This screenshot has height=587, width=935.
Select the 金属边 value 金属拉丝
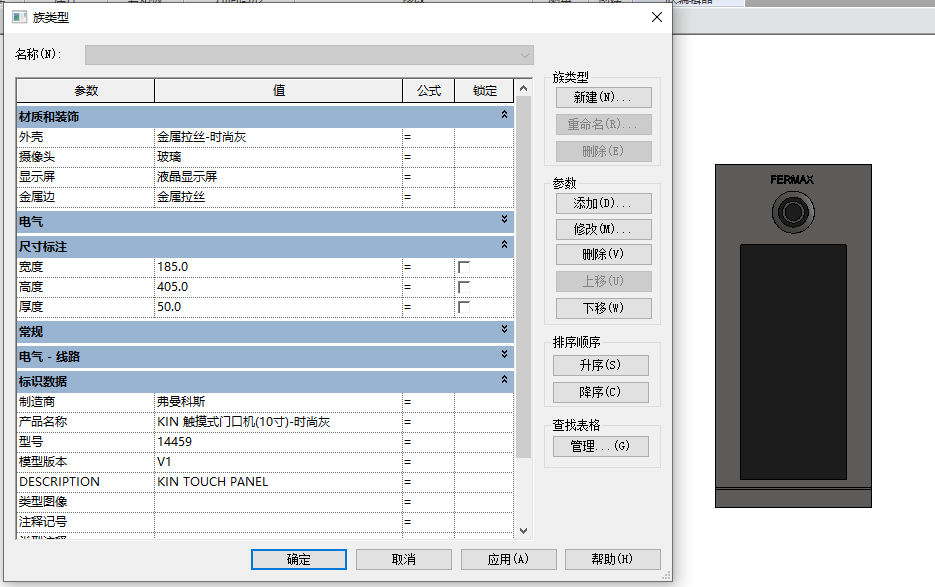[278, 197]
